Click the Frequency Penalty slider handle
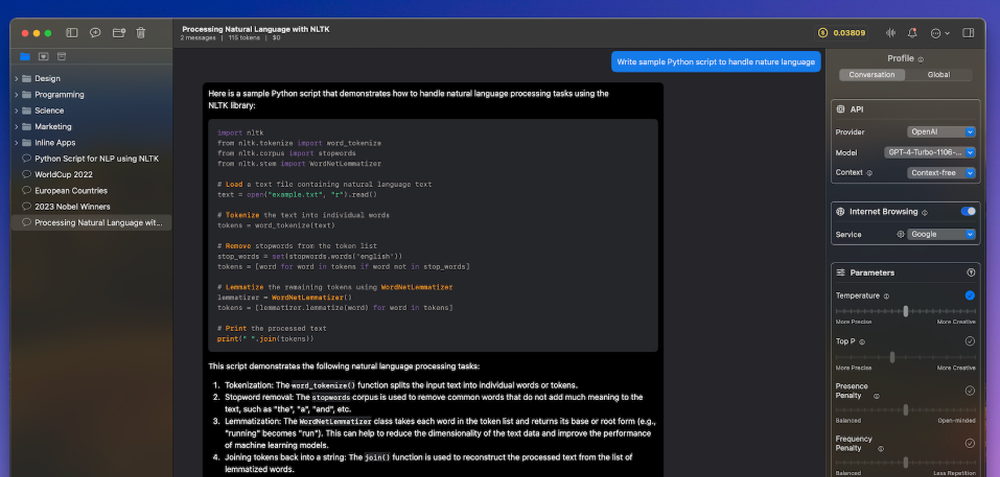The image size is (1000, 477). tap(906, 462)
